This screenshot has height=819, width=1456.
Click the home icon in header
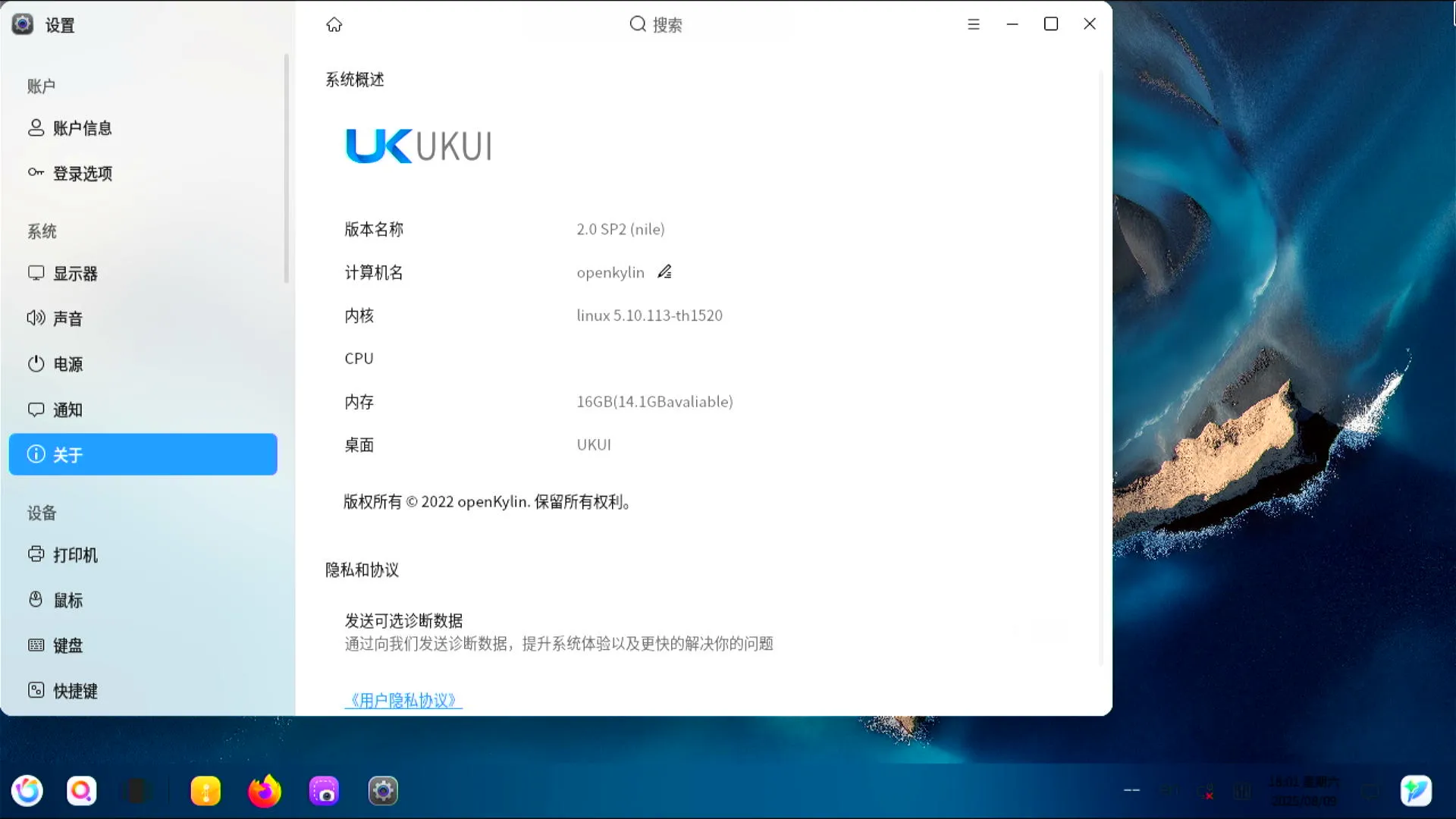click(334, 25)
